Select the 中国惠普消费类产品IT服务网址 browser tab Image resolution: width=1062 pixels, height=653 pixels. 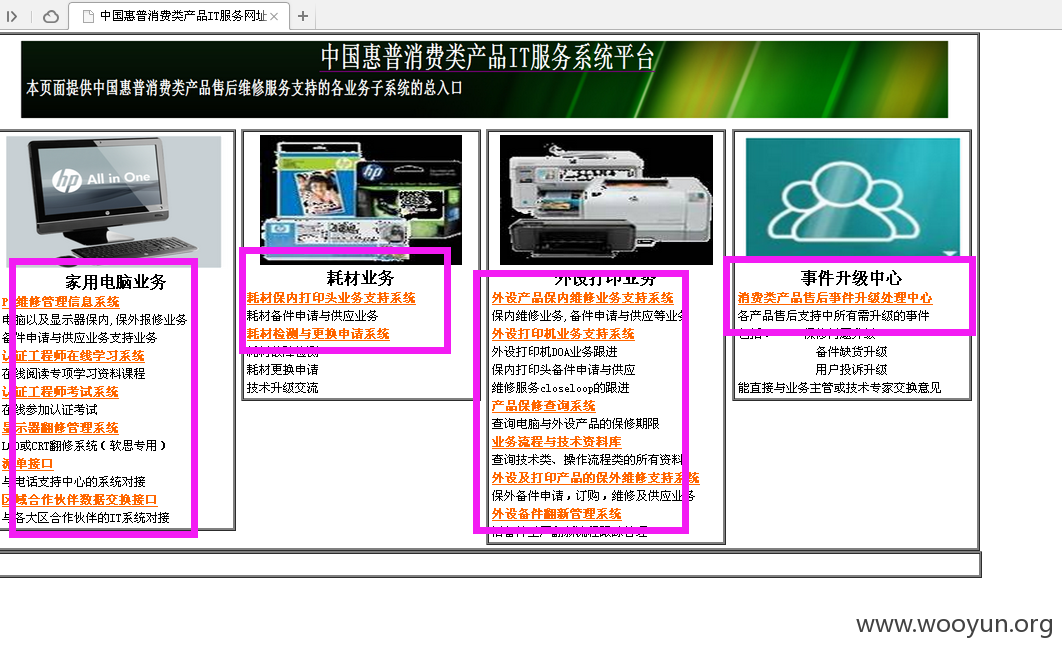pos(179,16)
